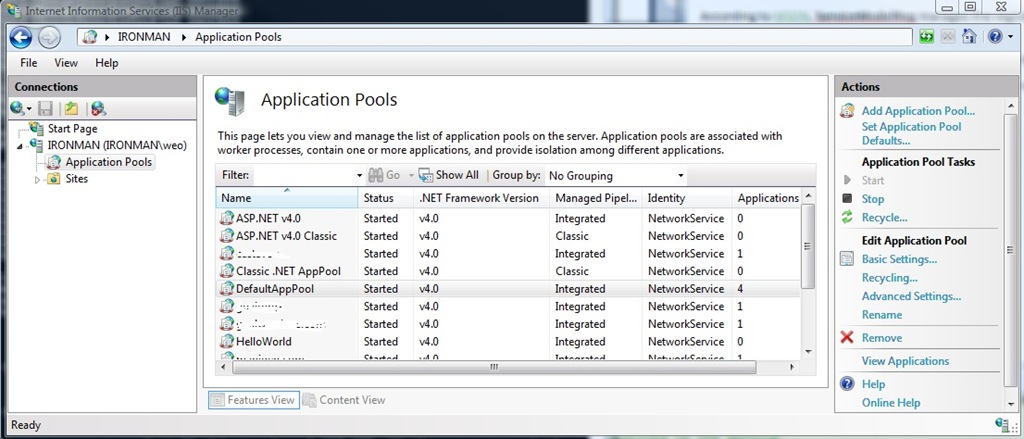Open Advanced Settings link
This screenshot has height=439, width=1024.
(x=911, y=296)
